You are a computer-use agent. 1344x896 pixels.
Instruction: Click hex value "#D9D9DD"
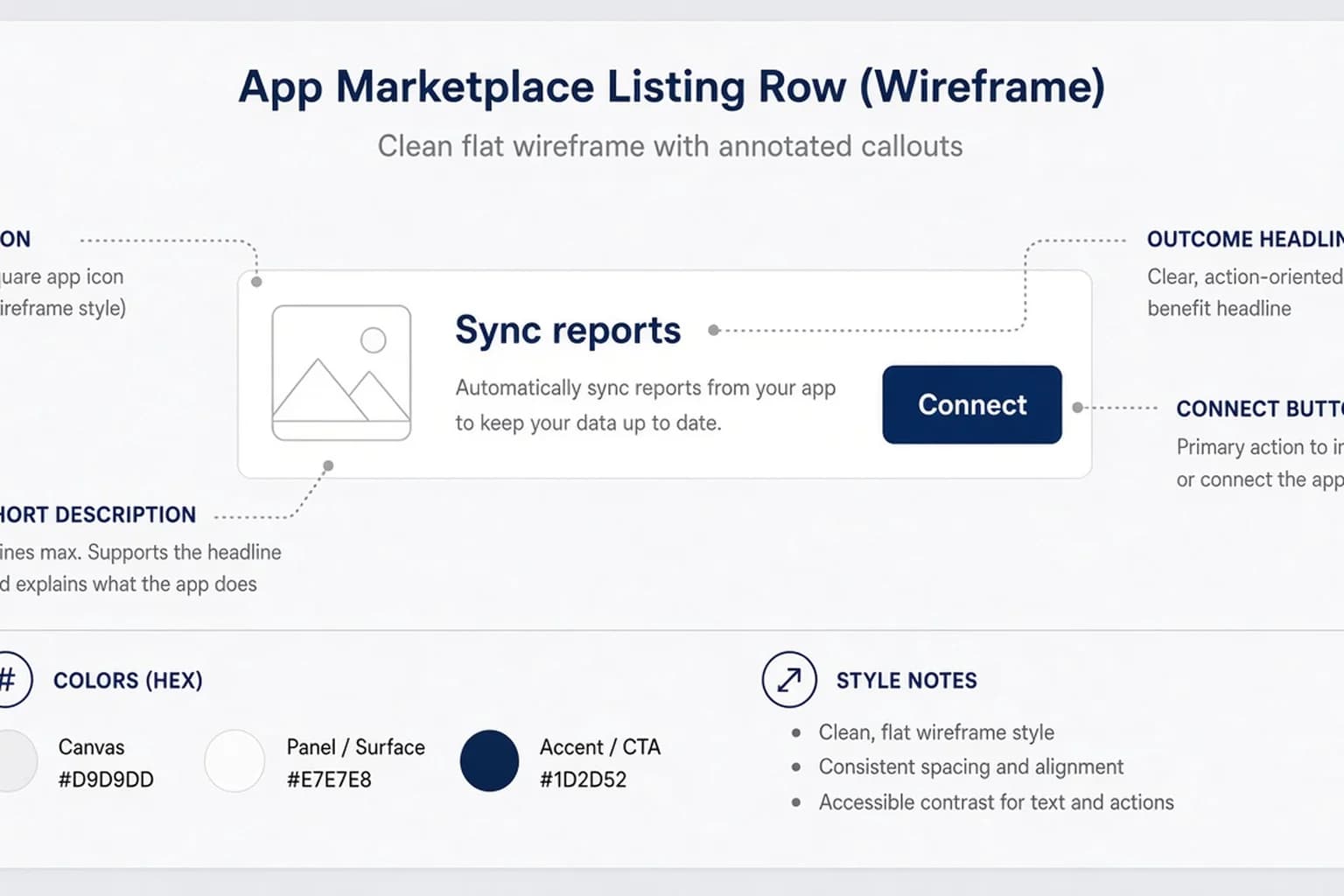click(106, 780)
